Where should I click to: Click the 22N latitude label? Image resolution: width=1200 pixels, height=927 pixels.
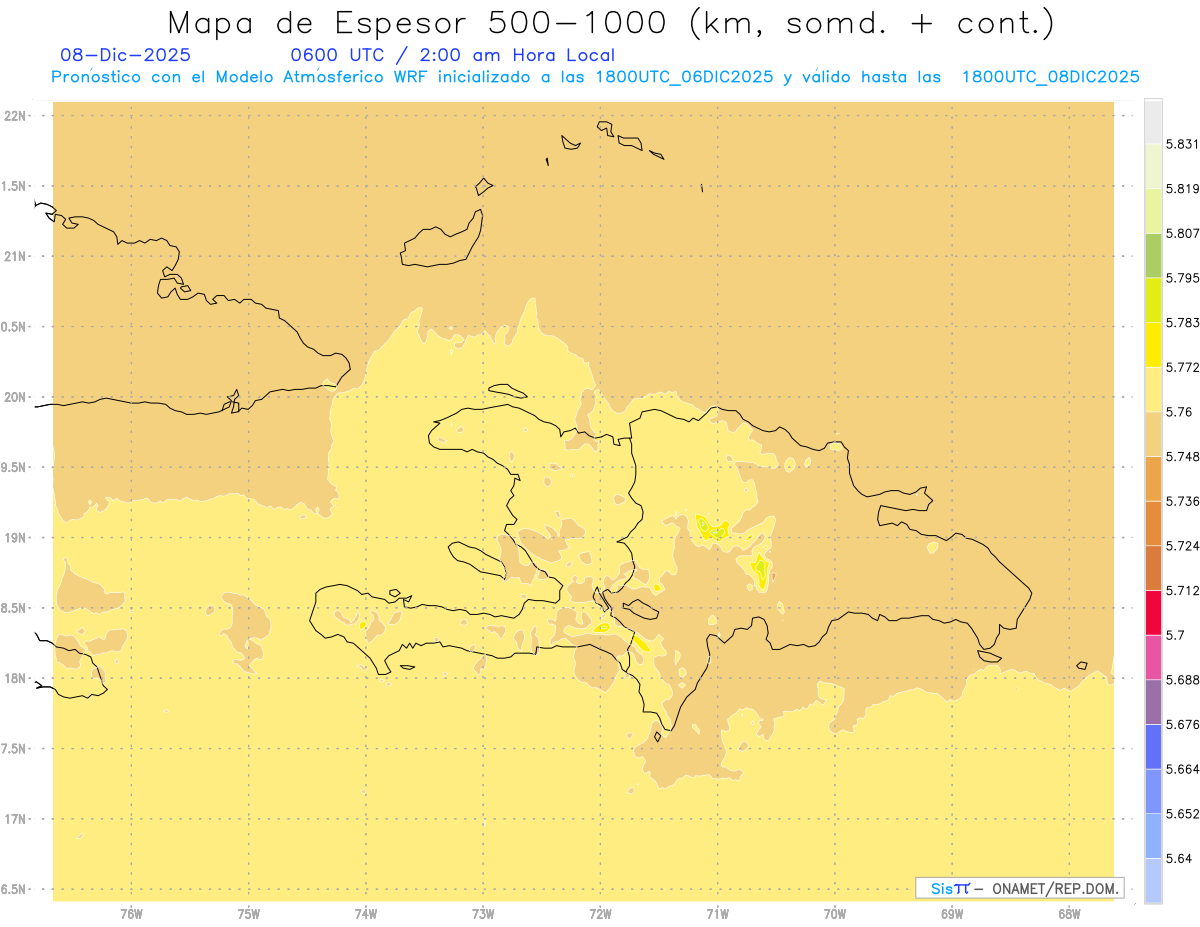(17, 116)
